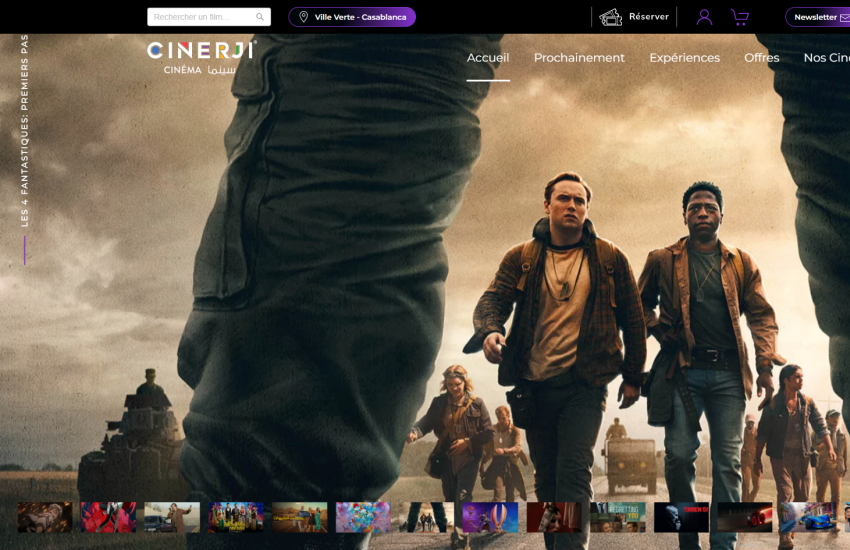Go to the Accueil menu item
The width and height of the screenshot is (850, 550).
(488, 57)
